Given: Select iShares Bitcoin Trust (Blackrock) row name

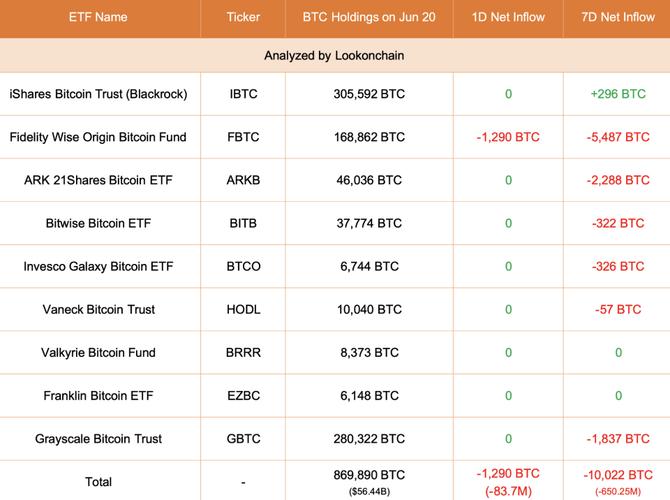Looking at the screenshot, I should (98, 94).
